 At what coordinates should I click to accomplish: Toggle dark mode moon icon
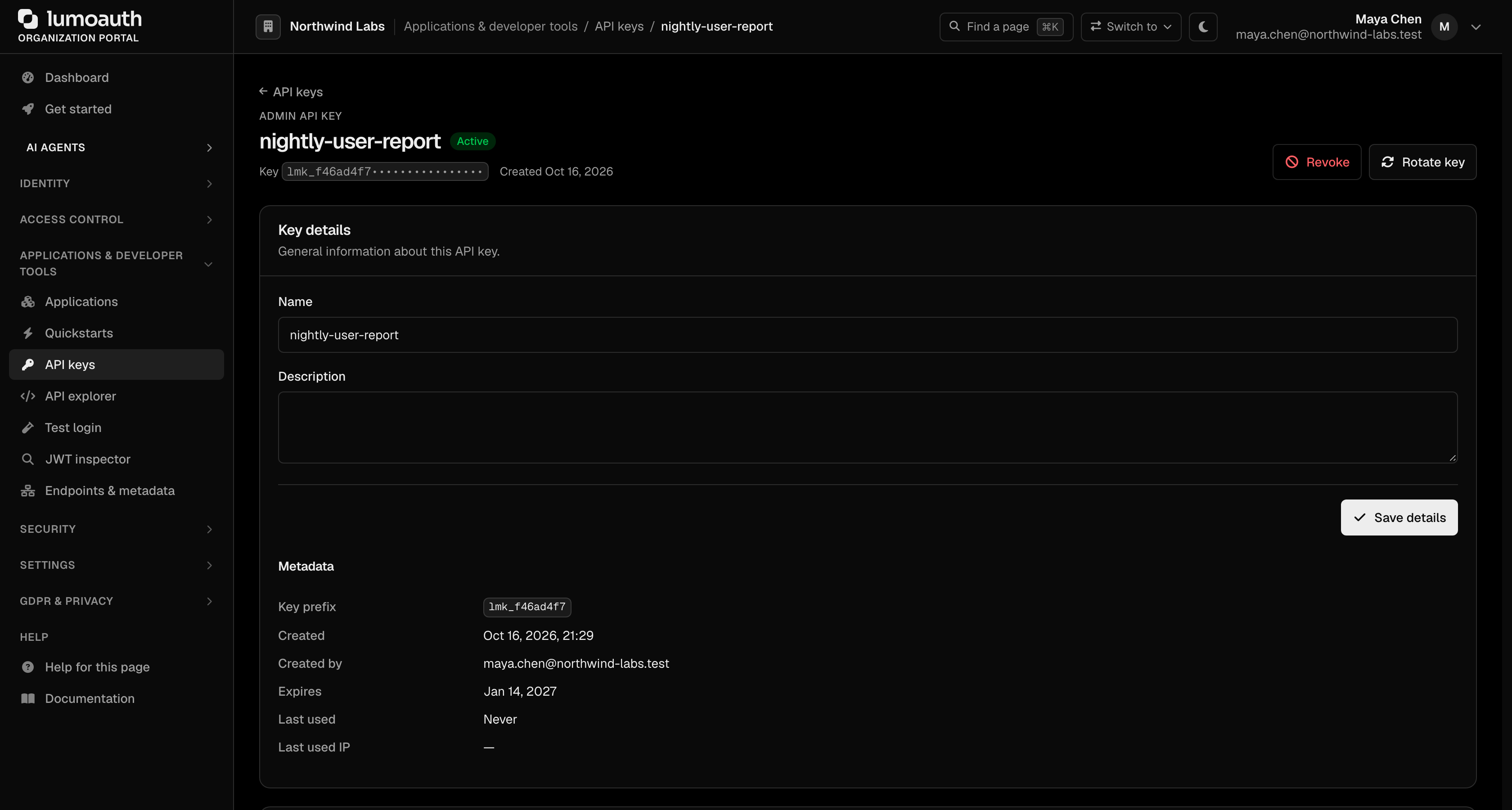point(1203,27)
